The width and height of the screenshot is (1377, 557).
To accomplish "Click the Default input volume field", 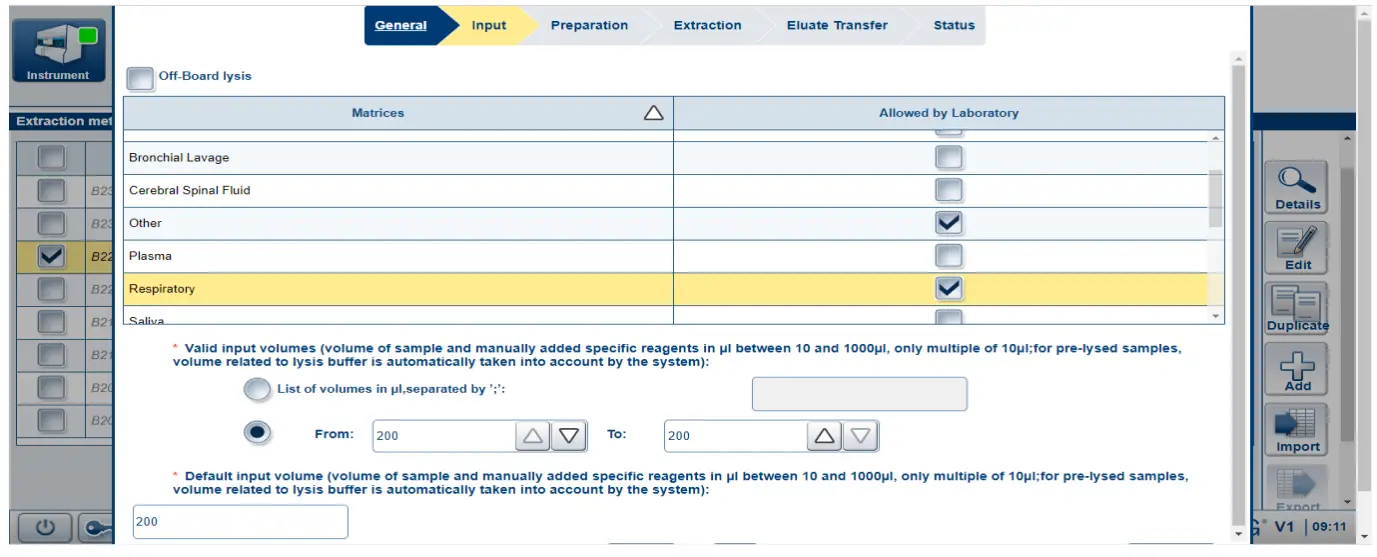I will [x=241, y=522].
